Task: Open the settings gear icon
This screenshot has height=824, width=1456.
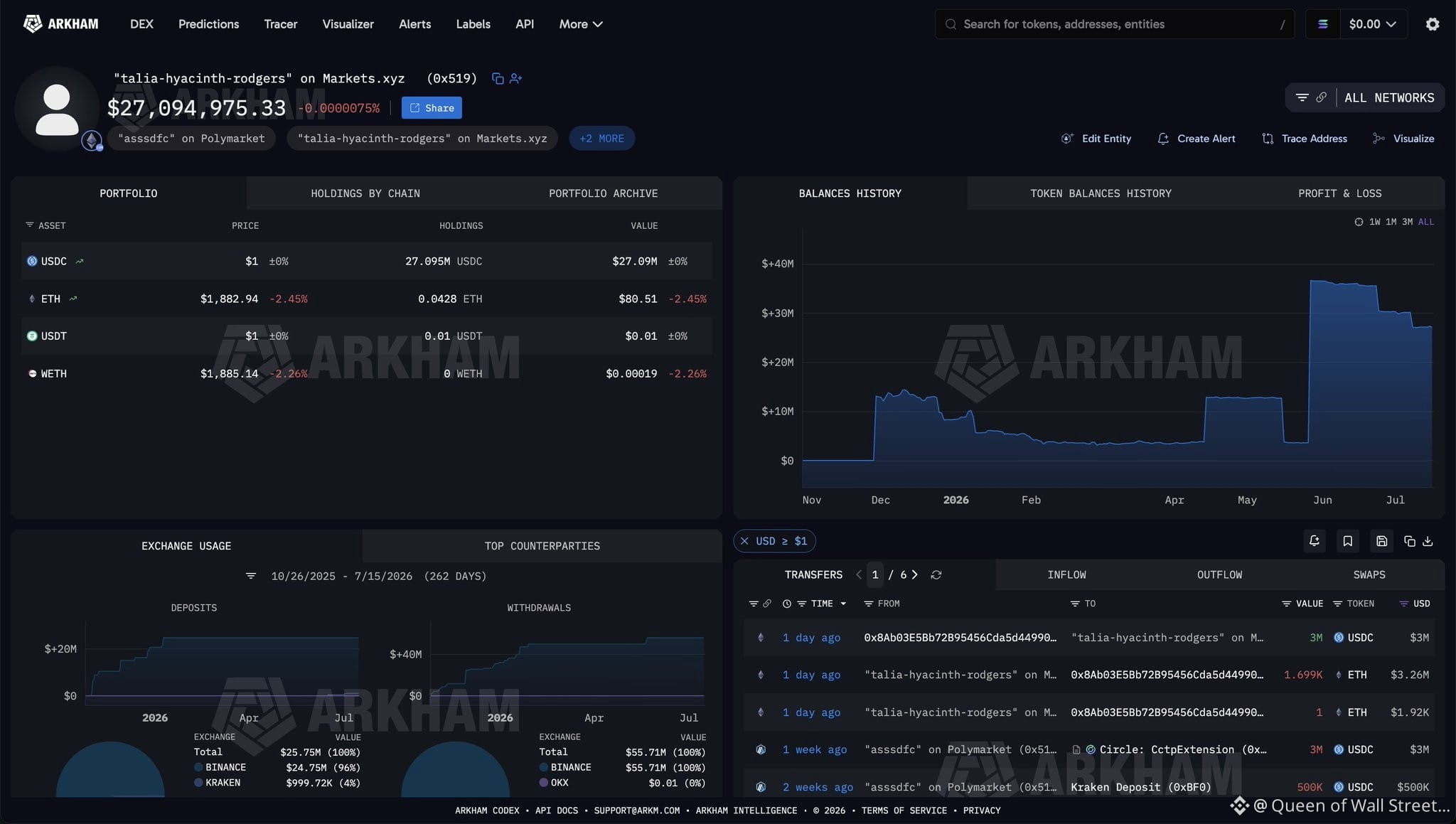Action: [1433, 24]
